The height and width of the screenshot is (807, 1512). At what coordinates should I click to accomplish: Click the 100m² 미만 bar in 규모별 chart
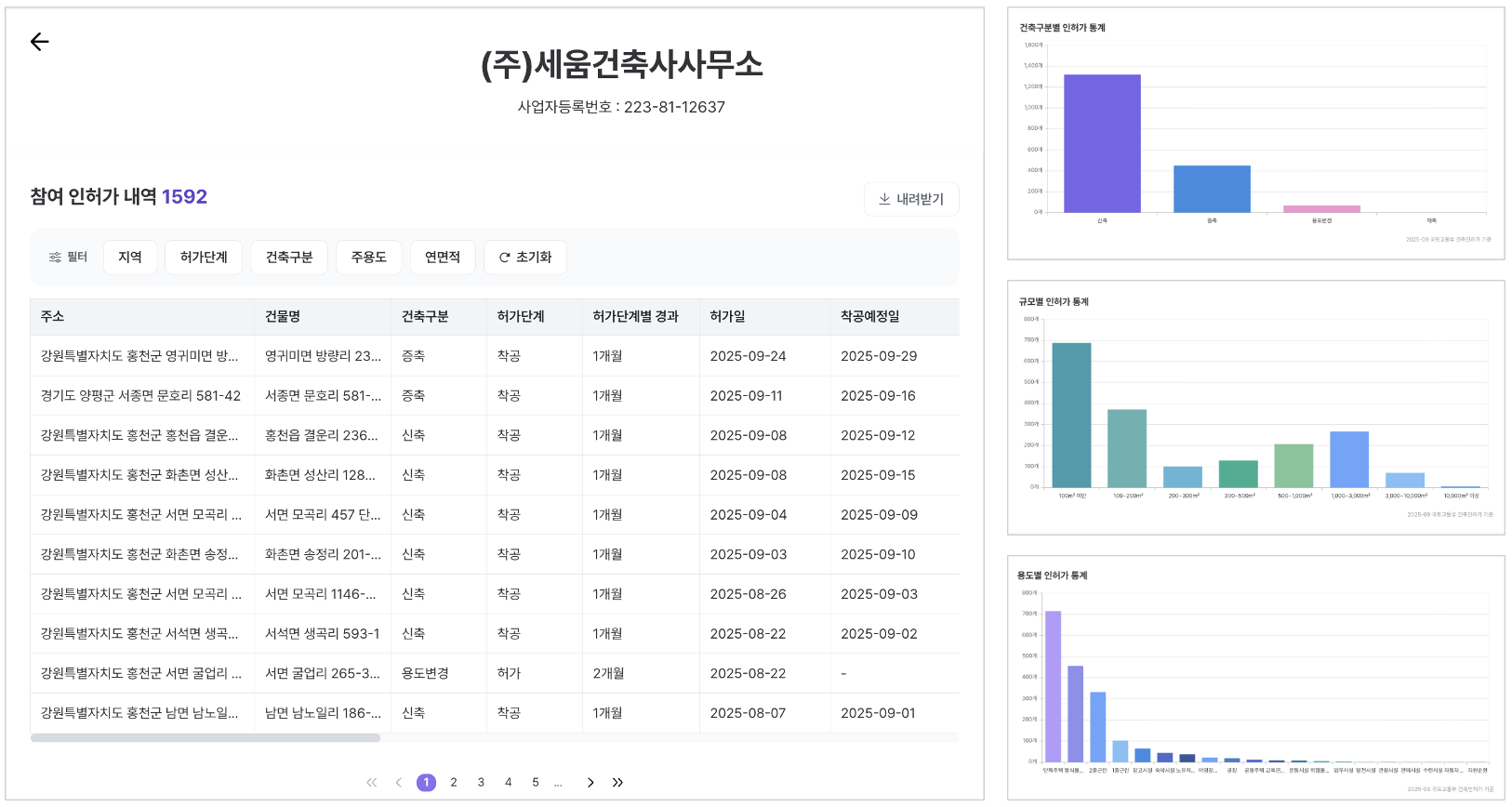tap(1071, 416)
